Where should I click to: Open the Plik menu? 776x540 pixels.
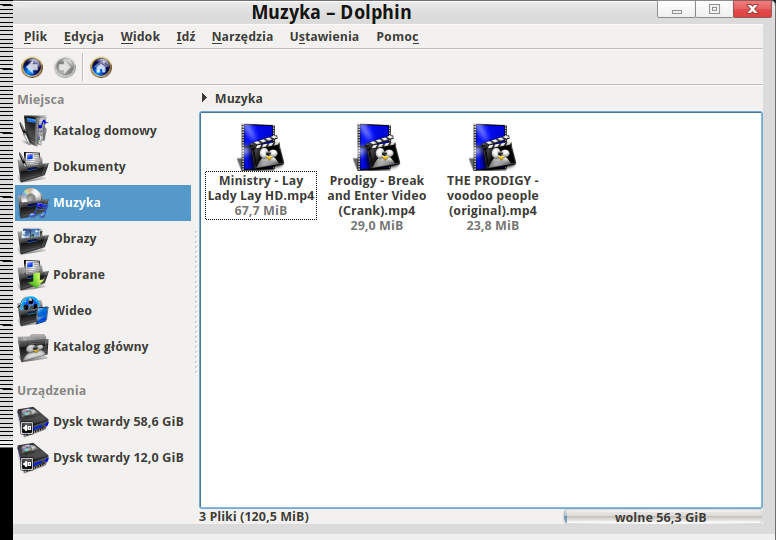[x=36, y=37]
